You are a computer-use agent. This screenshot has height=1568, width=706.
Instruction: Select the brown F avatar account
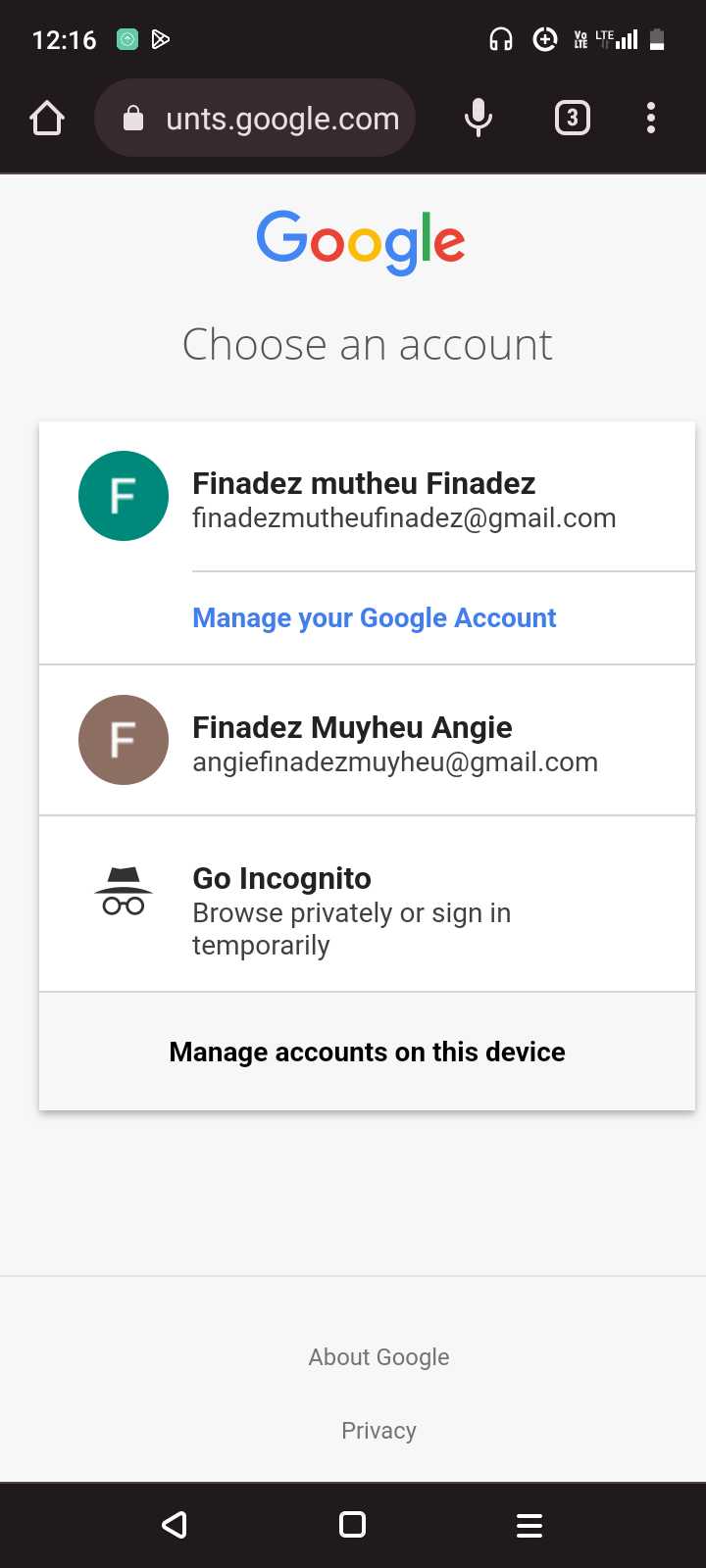point(124,740)
